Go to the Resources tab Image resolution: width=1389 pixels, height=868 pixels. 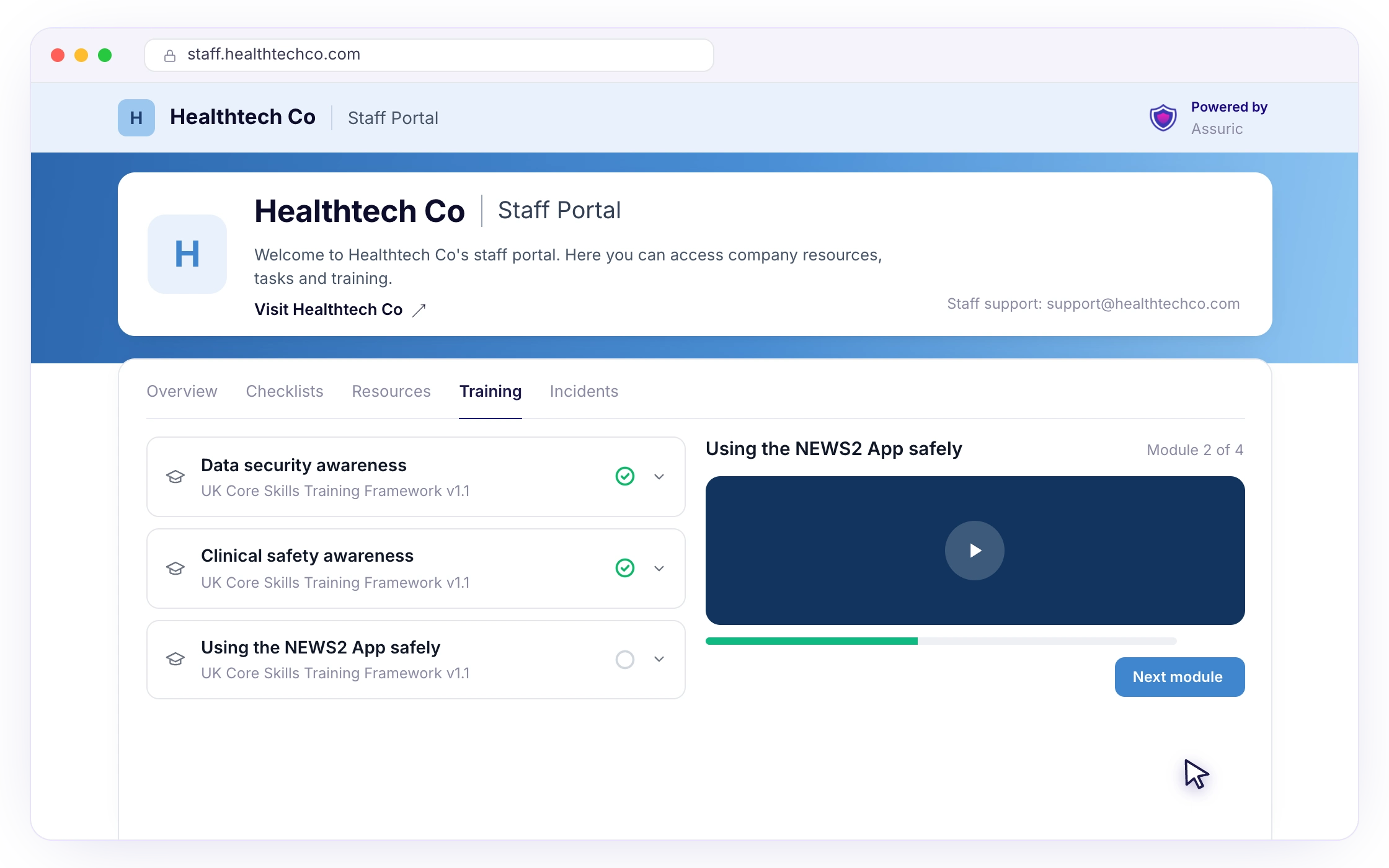point(391,391)
